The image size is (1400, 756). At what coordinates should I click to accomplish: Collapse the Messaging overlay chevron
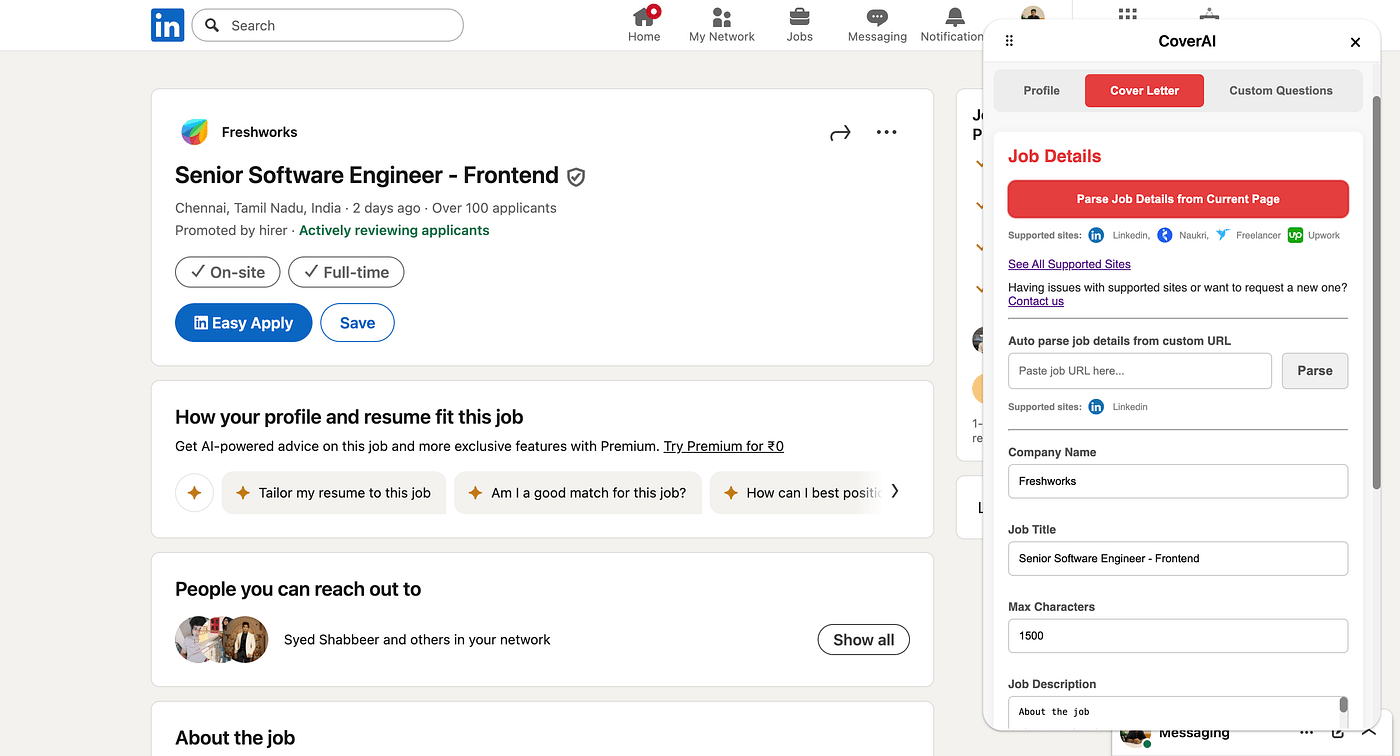[x=1369, y=733]
